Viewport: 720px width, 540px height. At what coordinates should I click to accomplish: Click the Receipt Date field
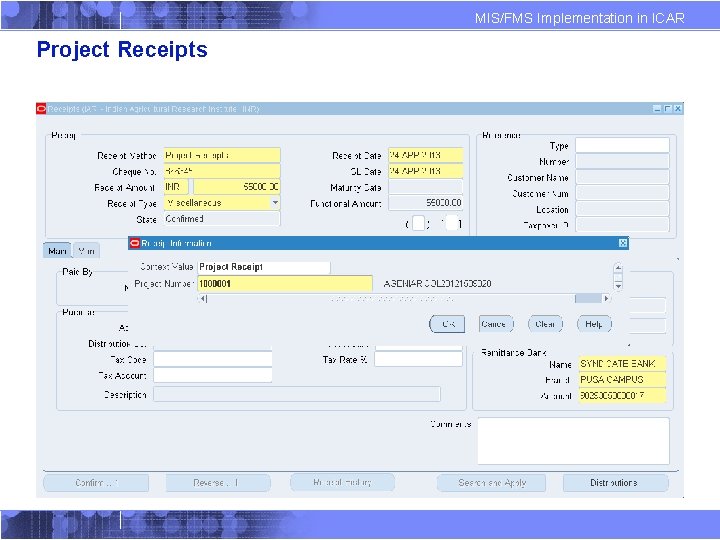426,155
